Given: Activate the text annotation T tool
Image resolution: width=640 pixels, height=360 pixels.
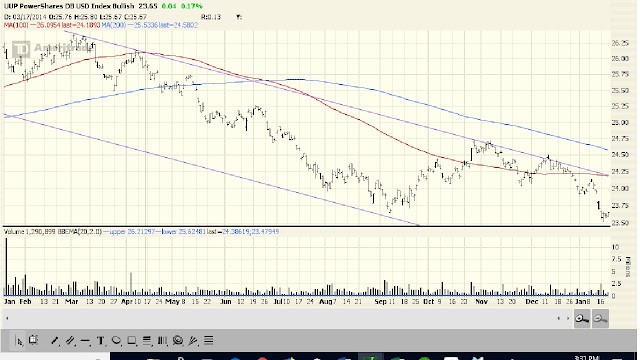Looking at the screenshot, I should coord(101,340).
